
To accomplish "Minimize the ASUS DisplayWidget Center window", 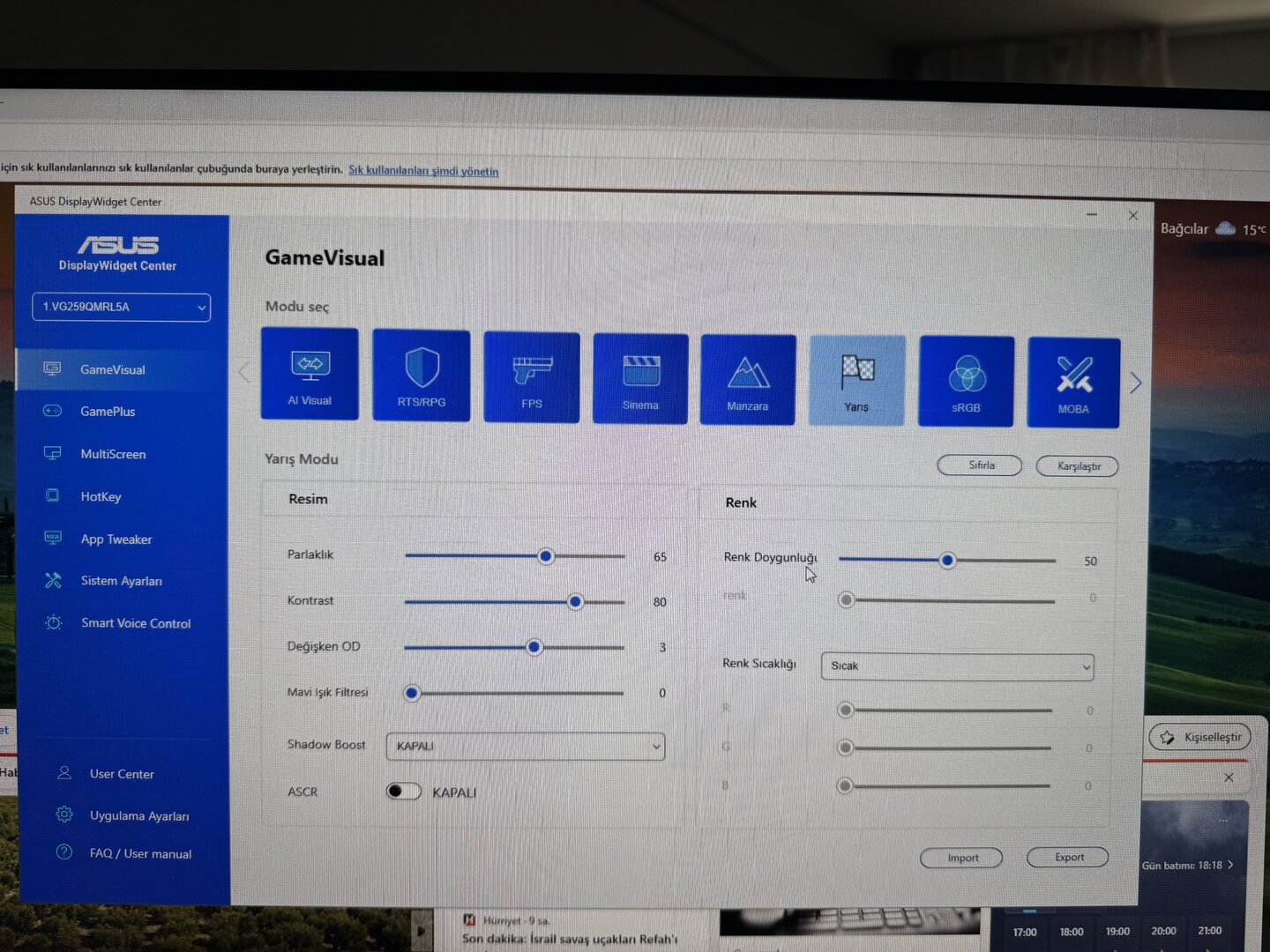I will [x=1092, y=215].
